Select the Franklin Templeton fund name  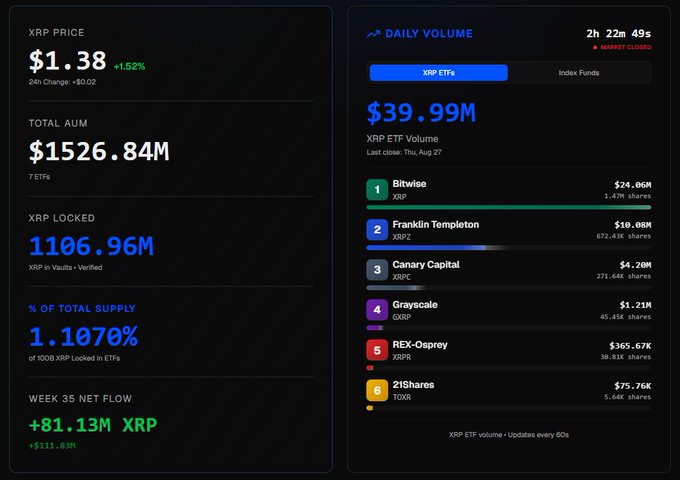435,225
